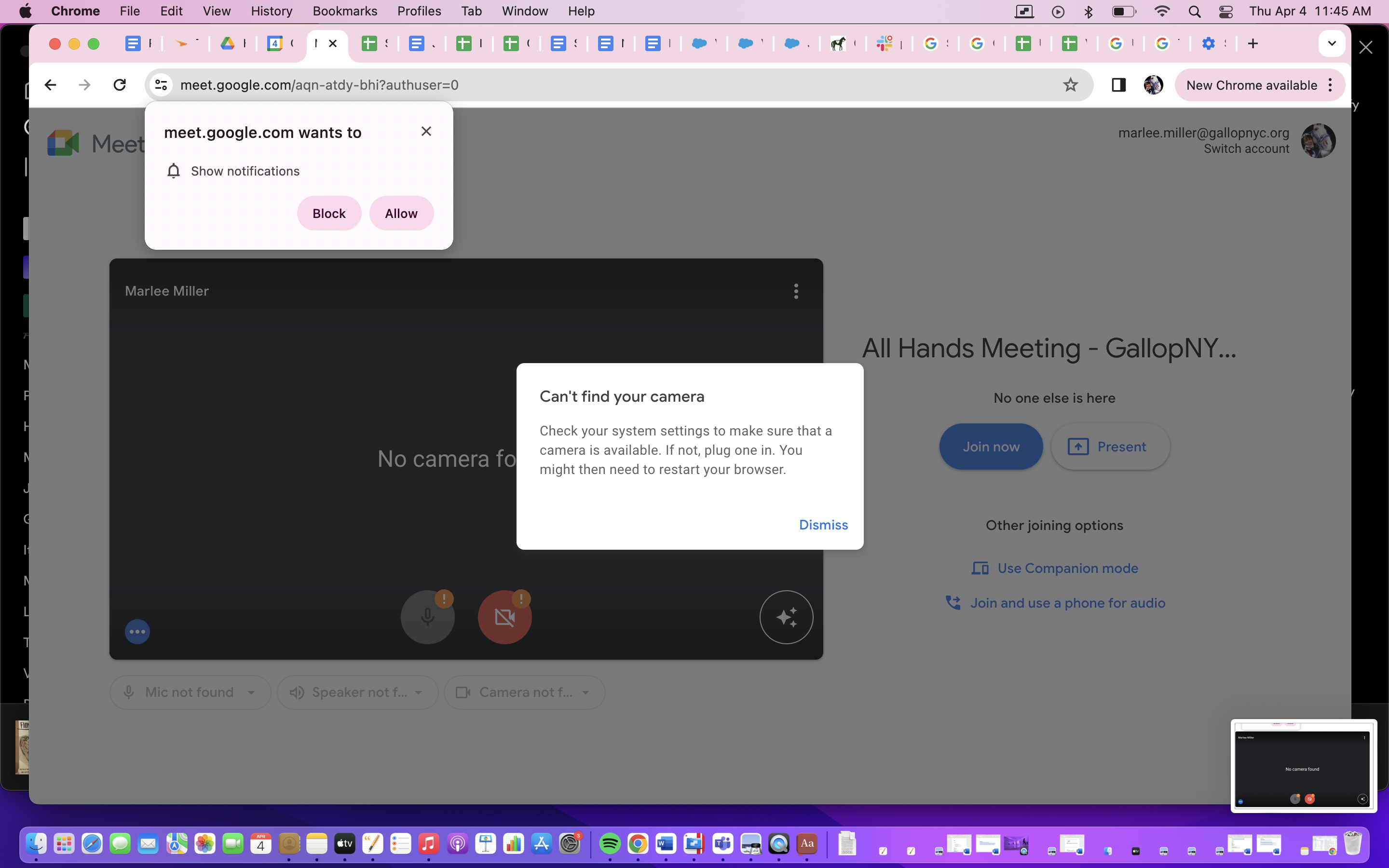The height and width of the screenshot is (868, 1389).
Task: Allow notifications from meet.google.com
Action: point(401,214)
